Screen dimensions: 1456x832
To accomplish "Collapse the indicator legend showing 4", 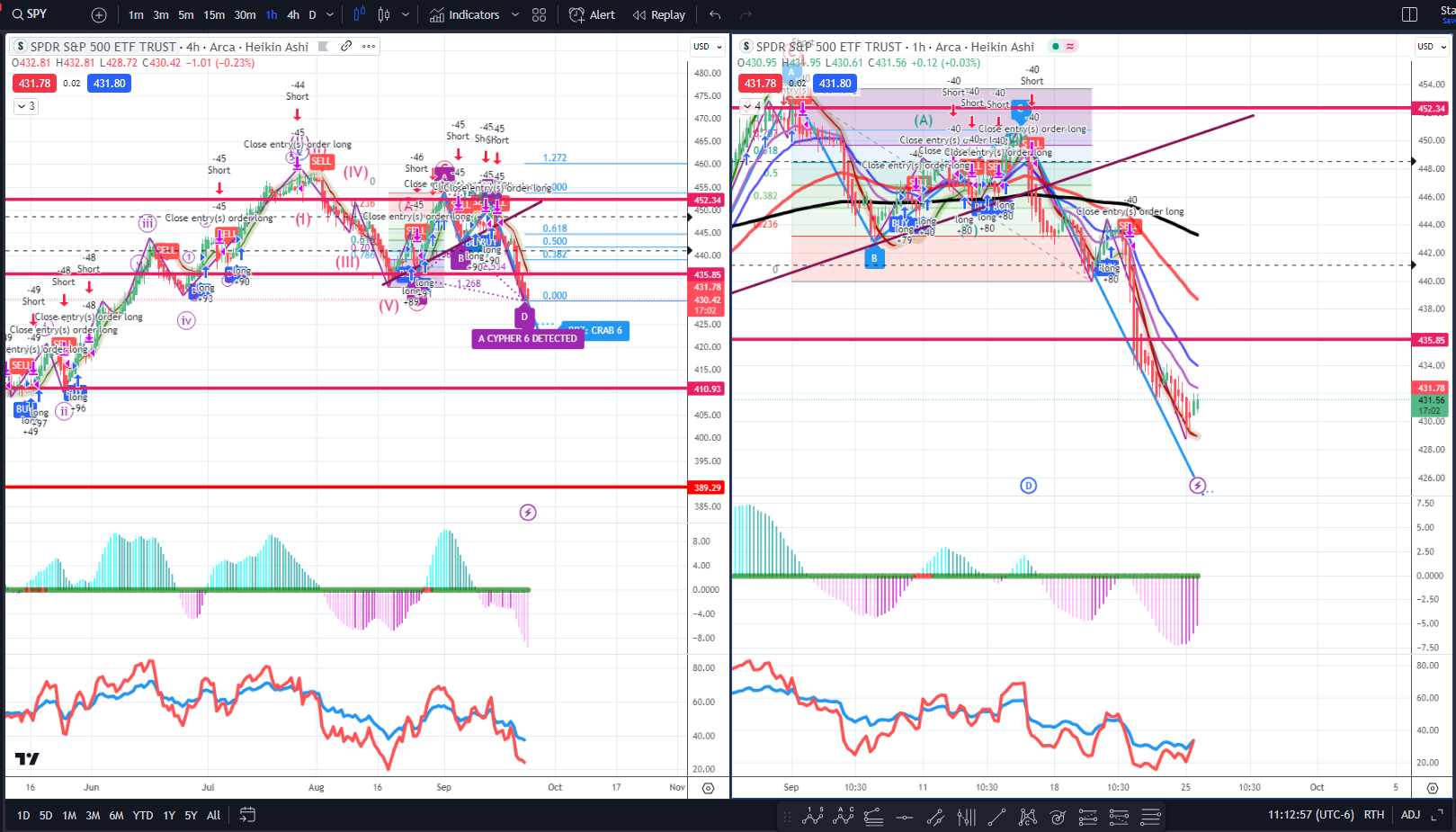I will 751,106.
